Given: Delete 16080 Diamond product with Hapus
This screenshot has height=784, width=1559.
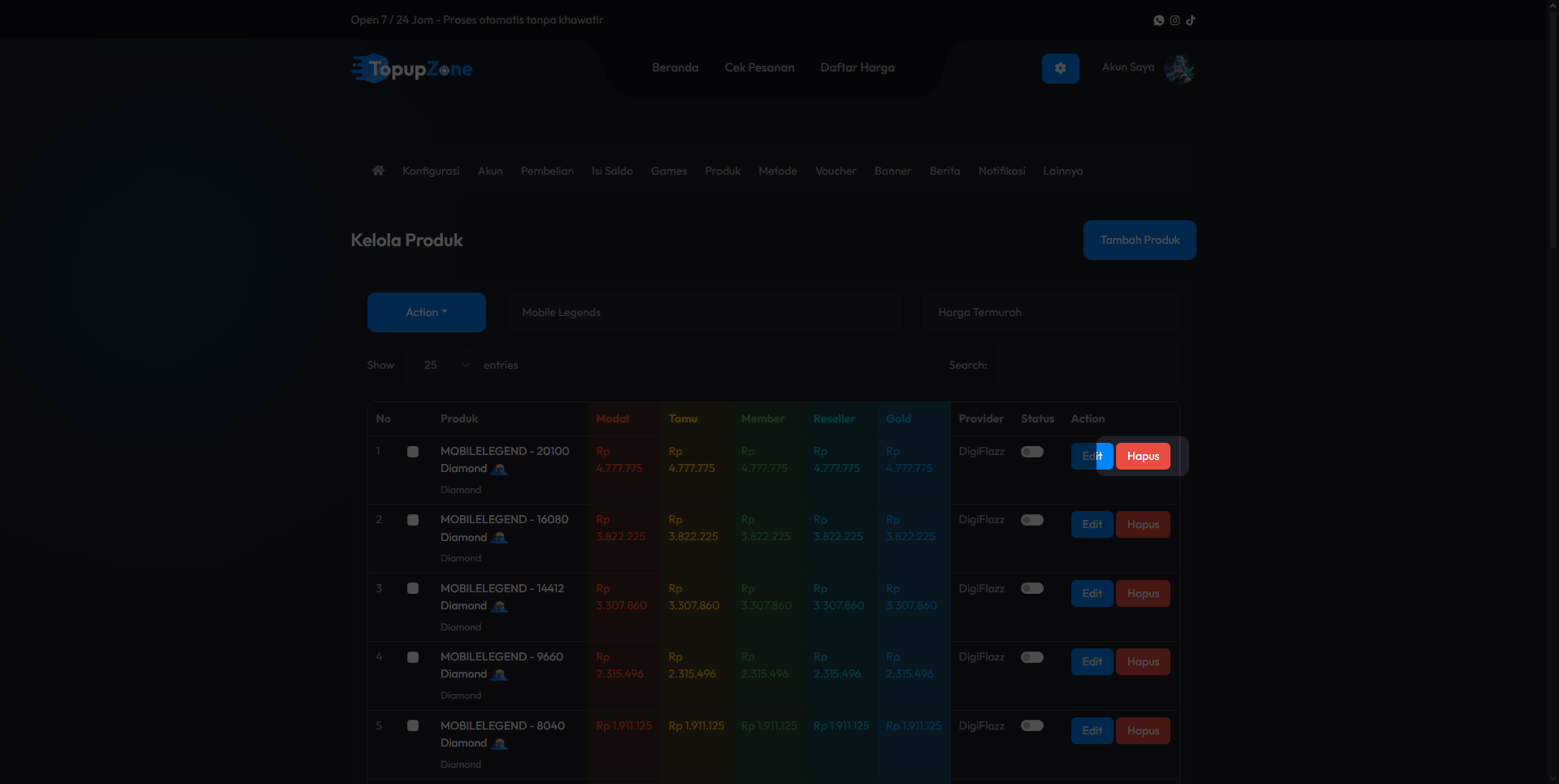Looking at the screenshot, I should coord(1143,525).
